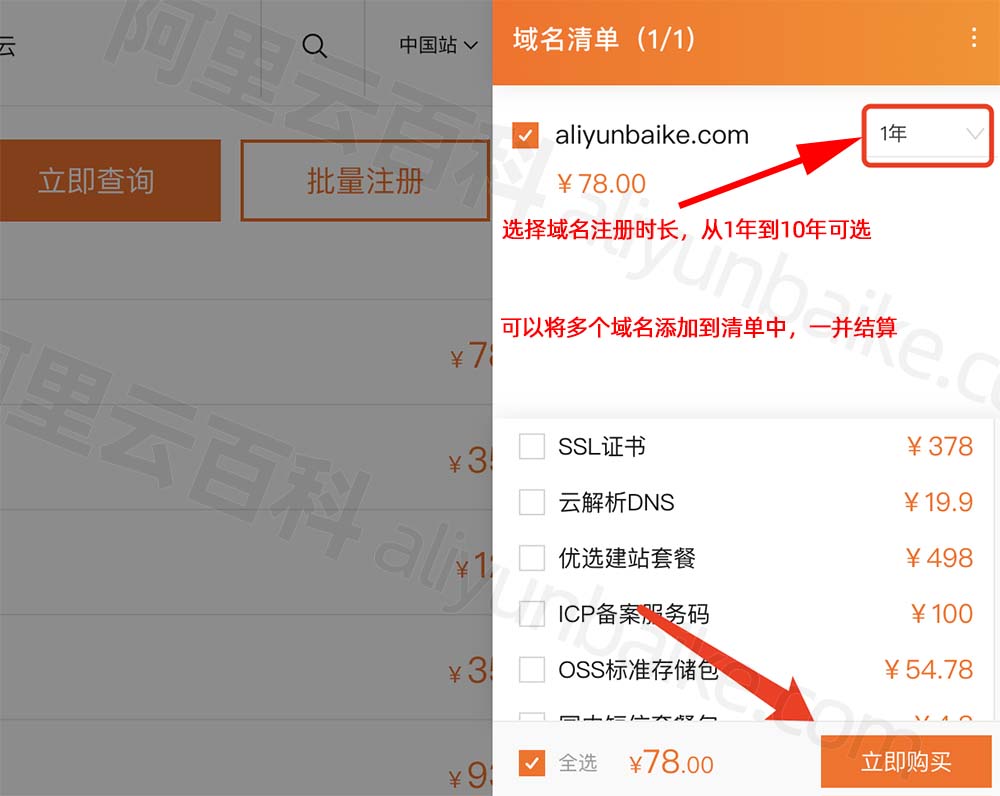The height and width of the screenshot is (796, 1000).
Task: Click the chevron arrow in the duration selector
Action: (974, 134)
